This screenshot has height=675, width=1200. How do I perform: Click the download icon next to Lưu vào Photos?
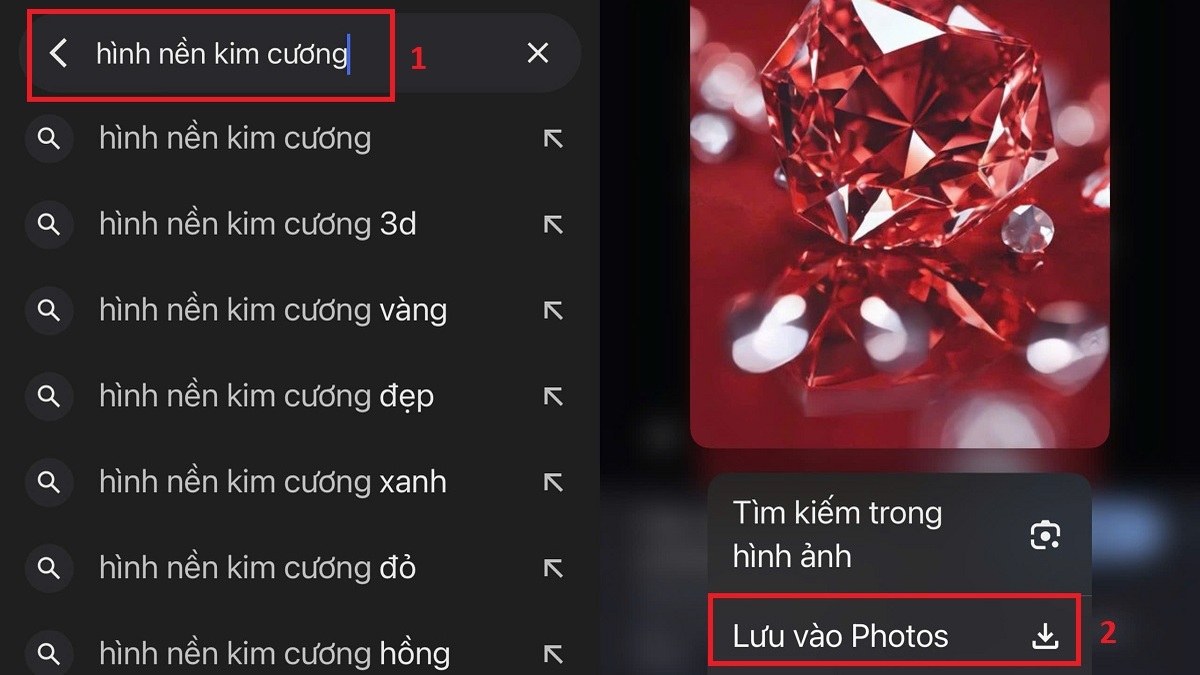(x=1045, y=636)
